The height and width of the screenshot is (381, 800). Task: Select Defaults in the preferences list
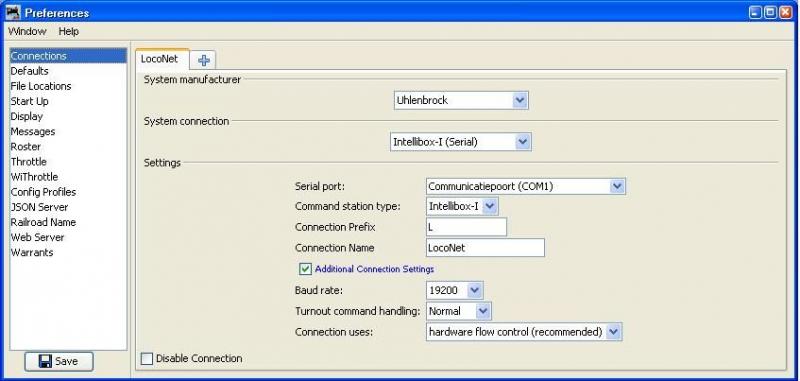click(x=68, y=71)
